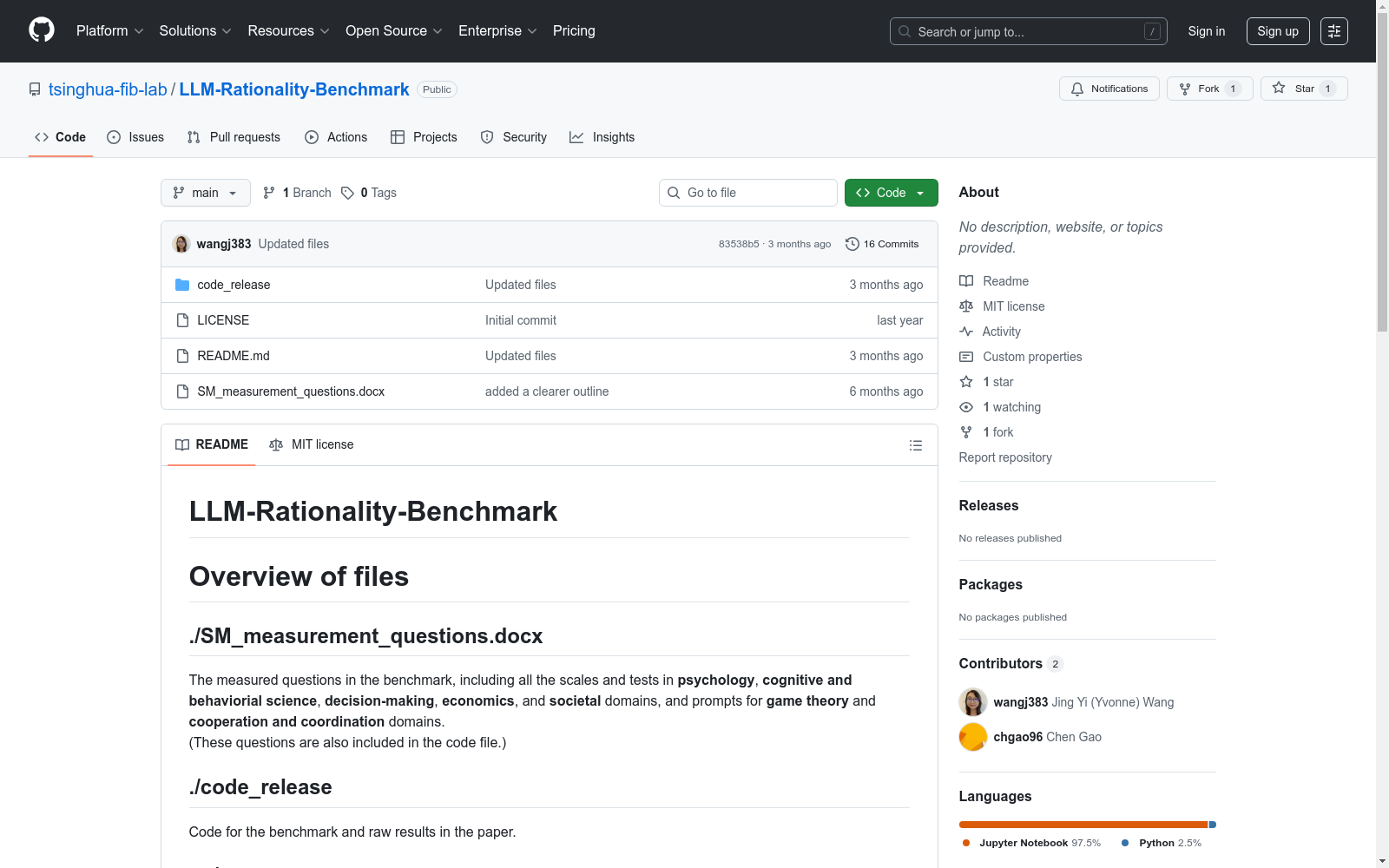Open the green Code dropdown button
Viewport: 1389px width, 868px height.
point(892,193)
